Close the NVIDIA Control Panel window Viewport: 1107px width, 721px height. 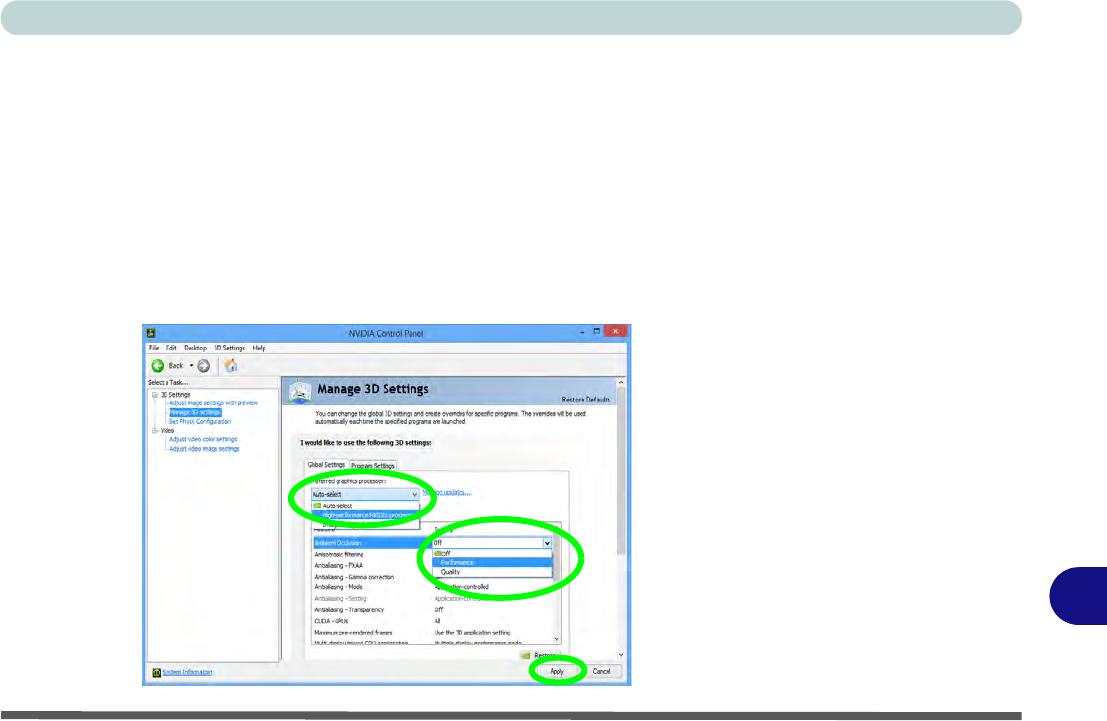point(616,331)
